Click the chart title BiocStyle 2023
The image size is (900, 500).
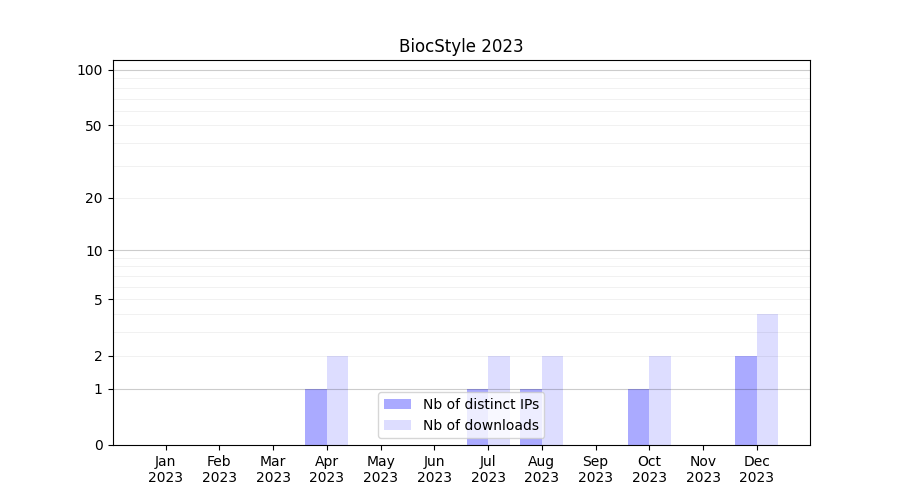coord(461,46)
